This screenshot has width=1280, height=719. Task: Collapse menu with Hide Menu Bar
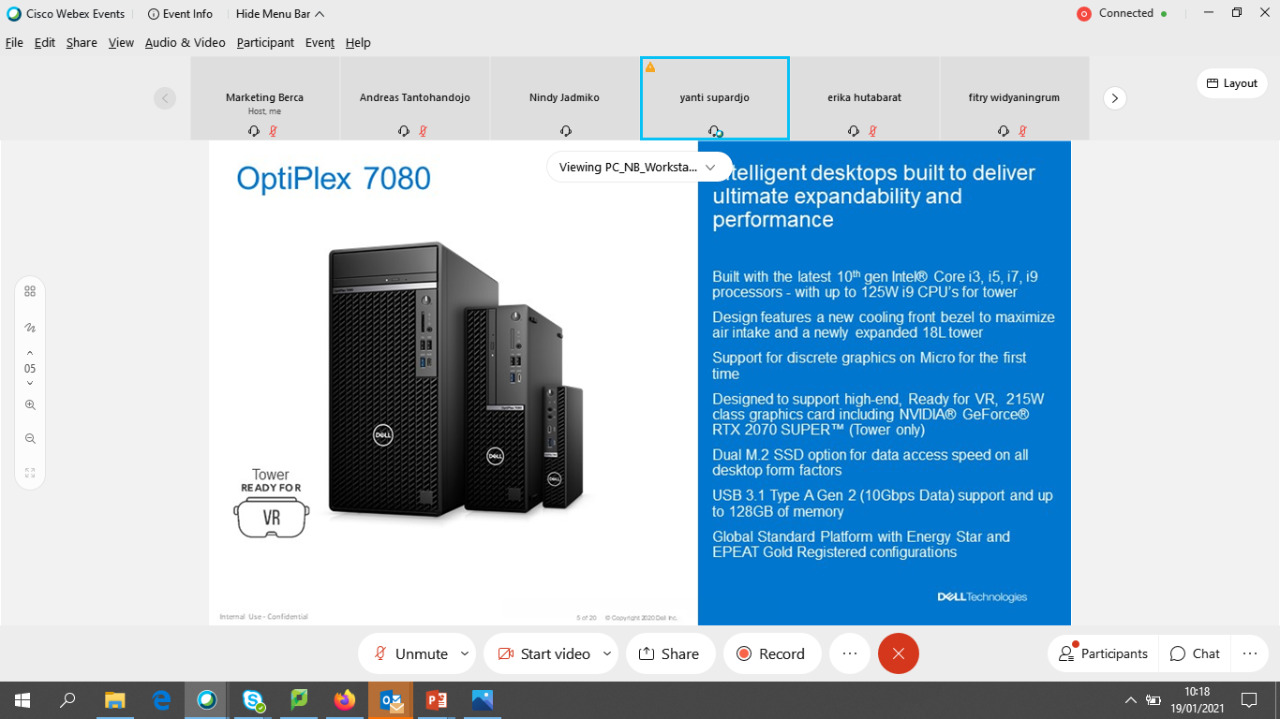[x=280, y=14]
